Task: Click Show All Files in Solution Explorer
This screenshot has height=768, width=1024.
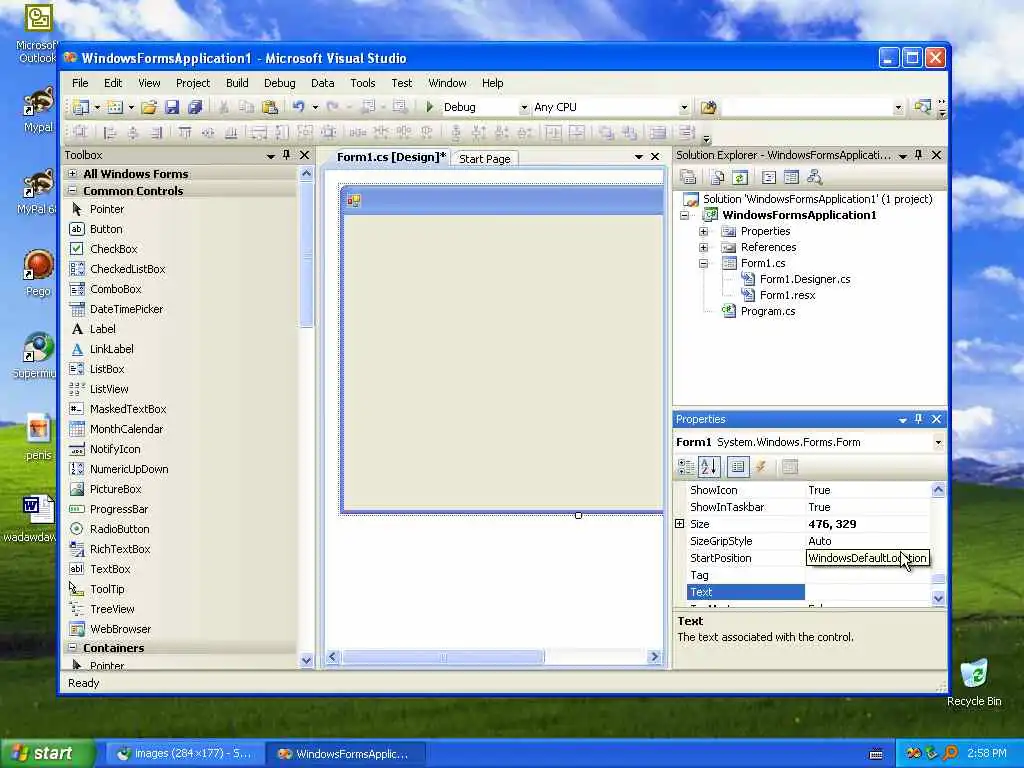Action: click(x=717, y=178)
